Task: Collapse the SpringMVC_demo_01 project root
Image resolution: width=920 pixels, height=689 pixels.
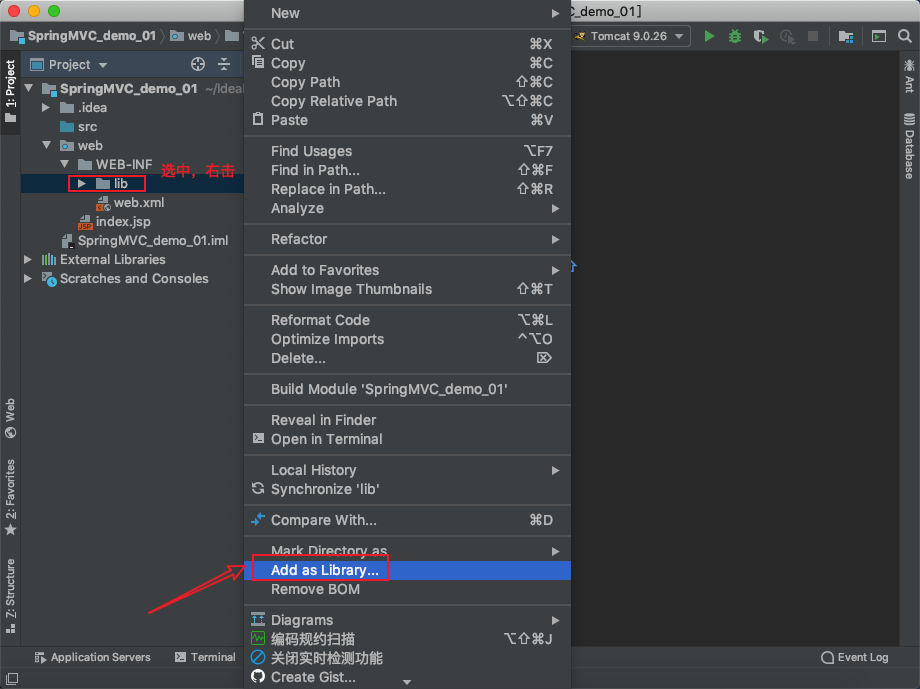Action: 29,89
